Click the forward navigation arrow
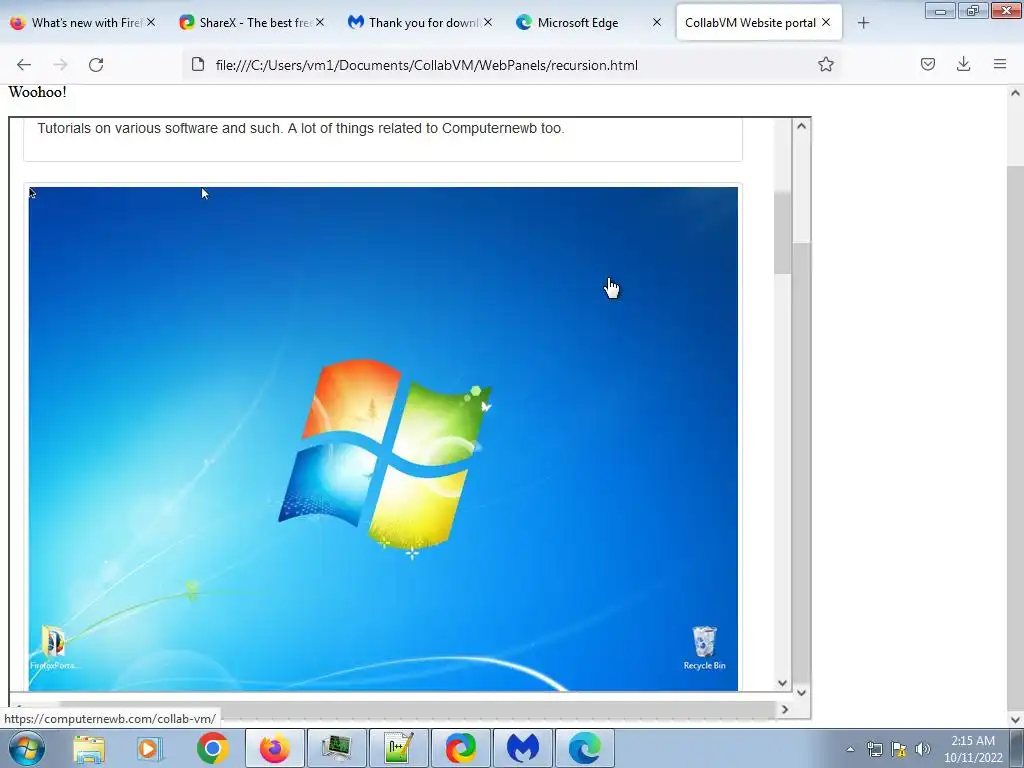The height and width of the screenshot is (768, 1024). point(60,65)
